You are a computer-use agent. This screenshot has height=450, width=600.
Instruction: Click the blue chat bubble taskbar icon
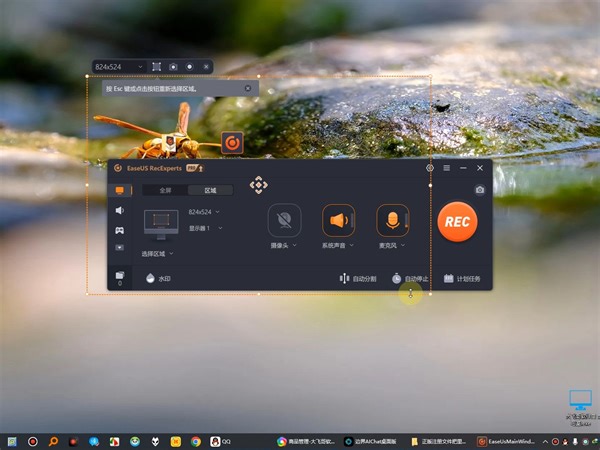(94, 442)
